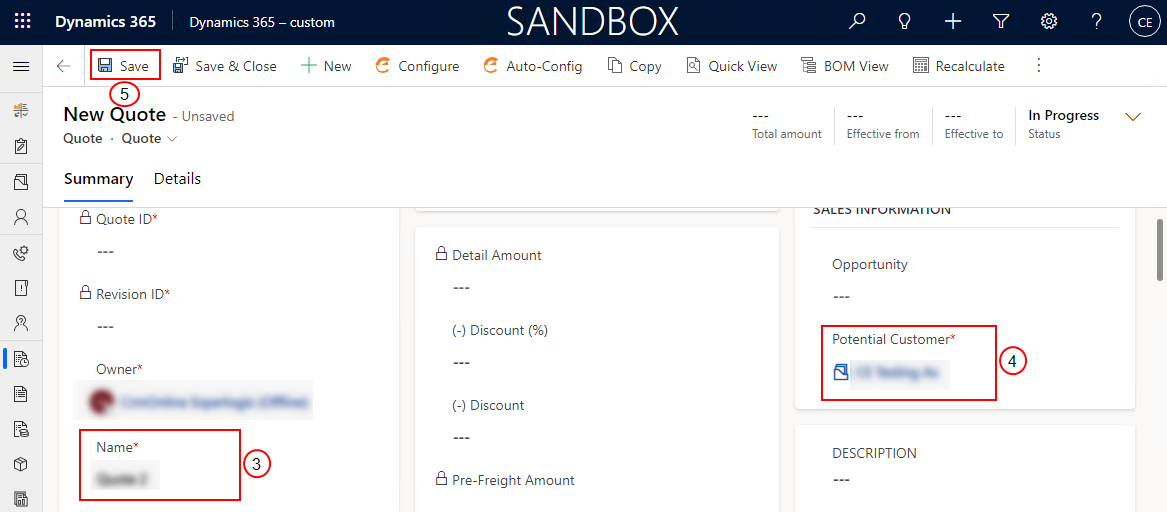Click Recalculate command

click(959, 66)
